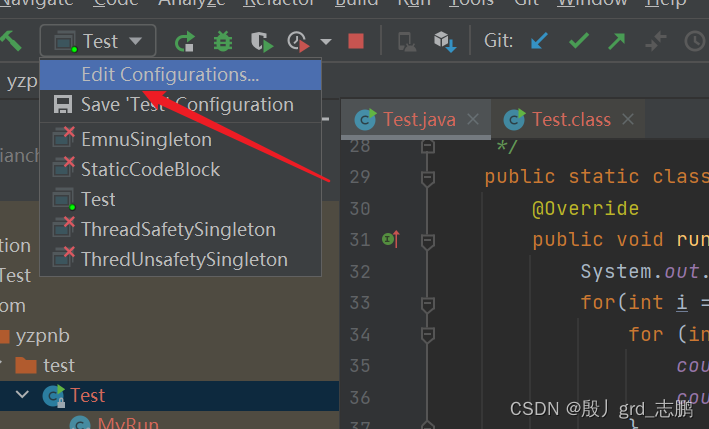Screen dimensions: 709x429
Task: Click the @Override annotation on line 30
Action: (x=585, y=209)
